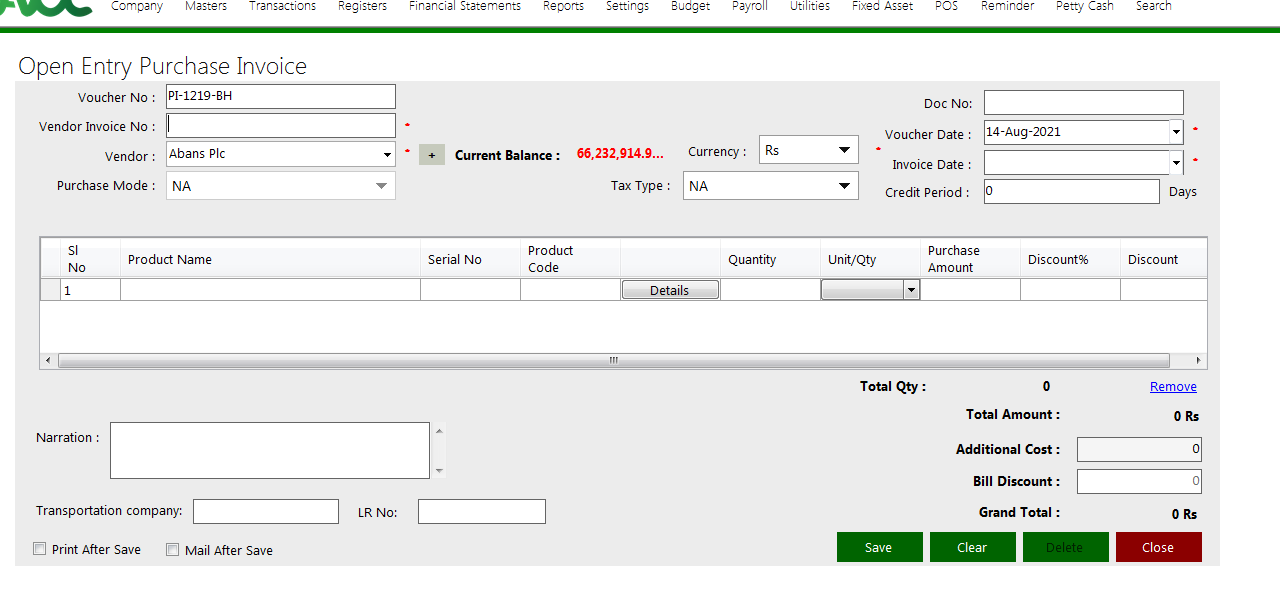Click the Remove link
Viewport: 1280px width, 604px height.
pos(1173,387)
